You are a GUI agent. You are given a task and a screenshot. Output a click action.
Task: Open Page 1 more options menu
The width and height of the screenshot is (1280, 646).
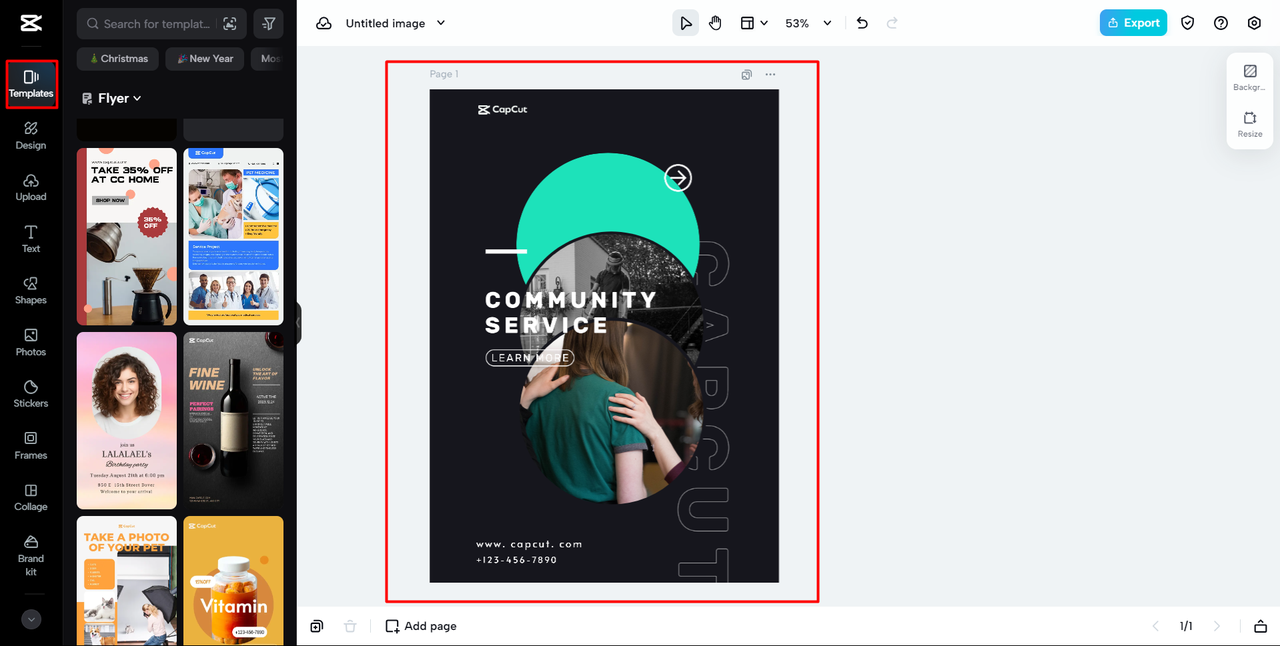click(x=770, y=74)
